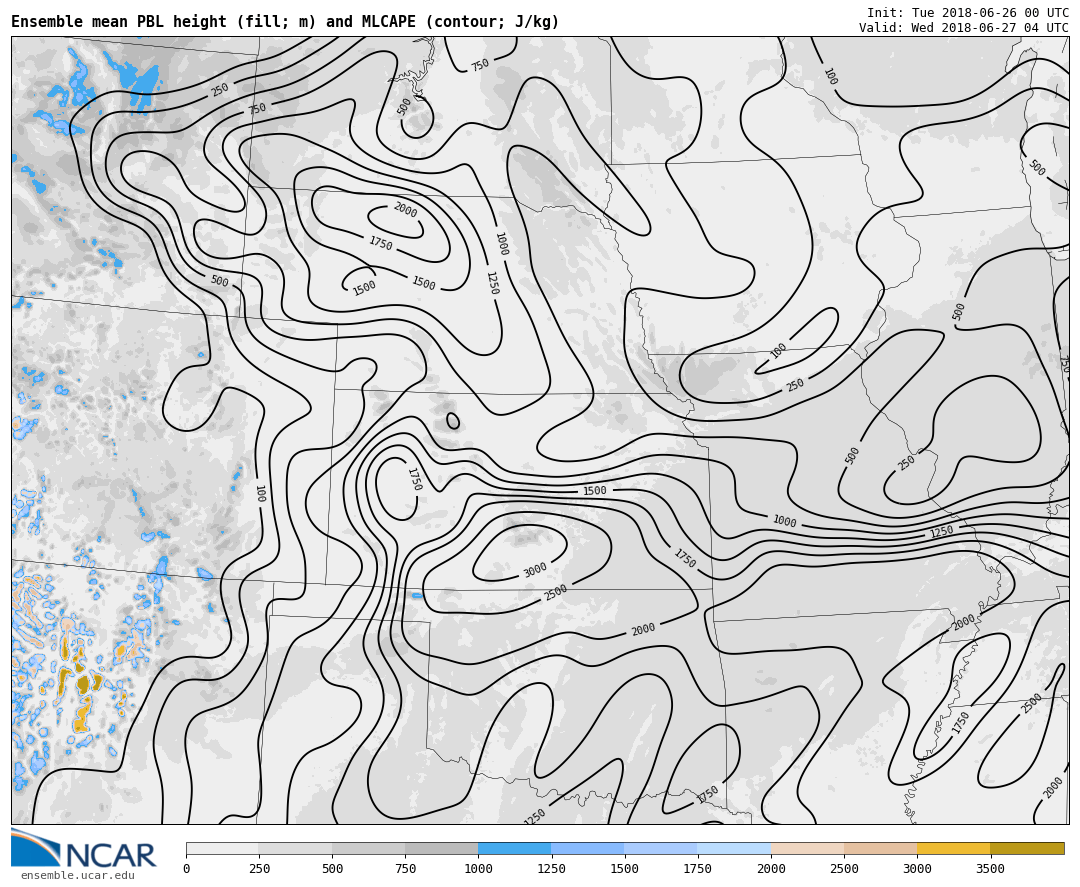Select the 1250–1500 medium blue colorbar swatch
The image size is (1080, 887).
tap(587, 848)
